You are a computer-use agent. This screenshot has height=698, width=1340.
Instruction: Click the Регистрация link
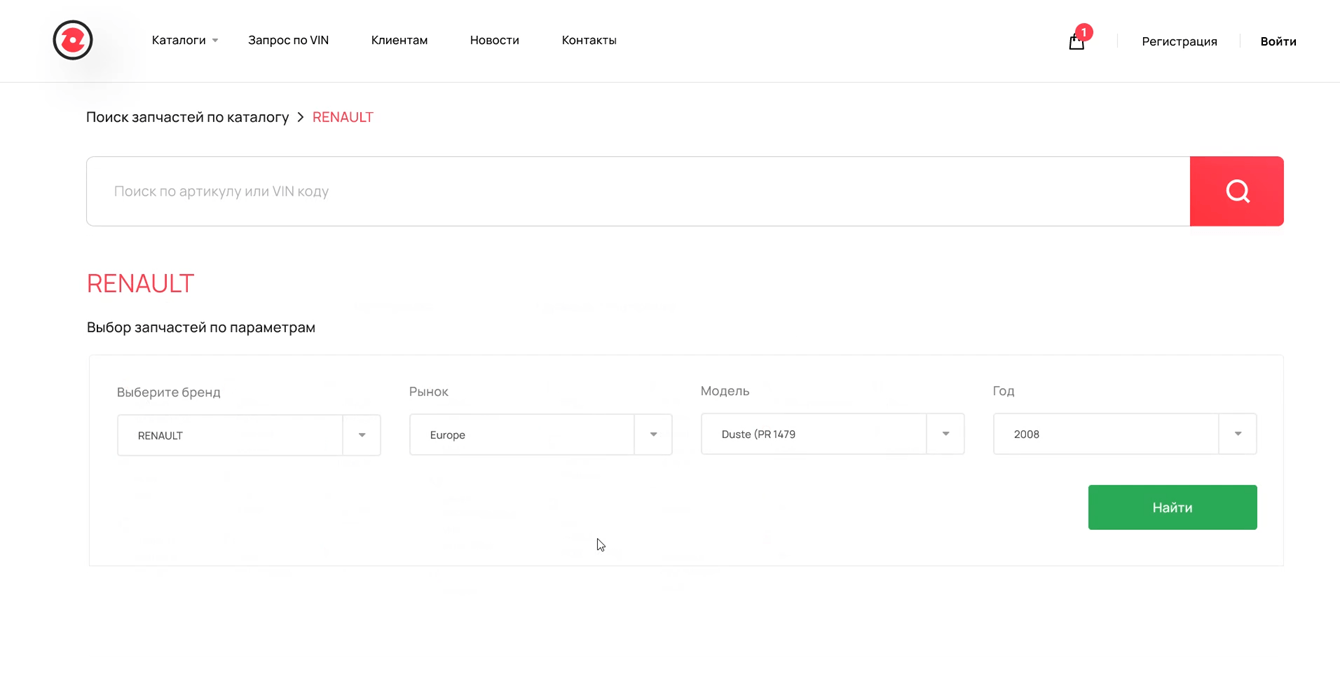tap(1179, 41)
